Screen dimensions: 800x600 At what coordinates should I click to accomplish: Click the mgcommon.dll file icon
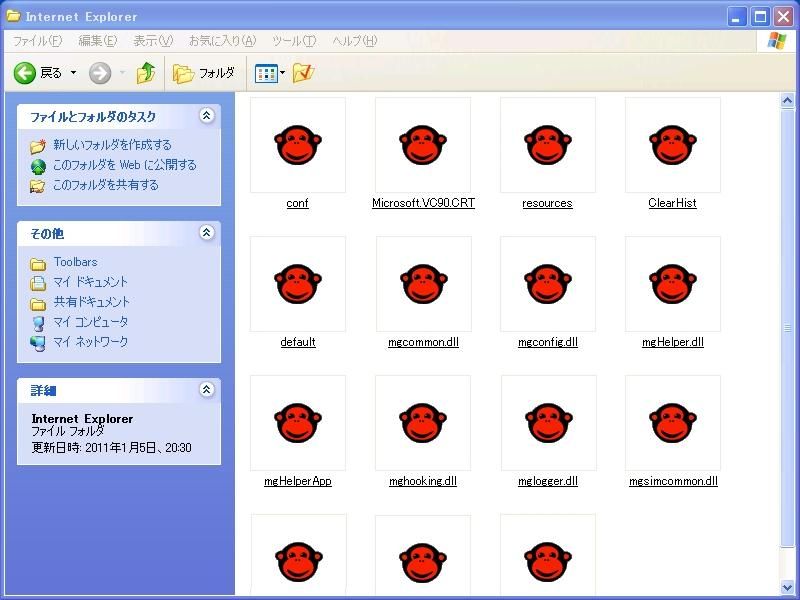pos(423,285)
